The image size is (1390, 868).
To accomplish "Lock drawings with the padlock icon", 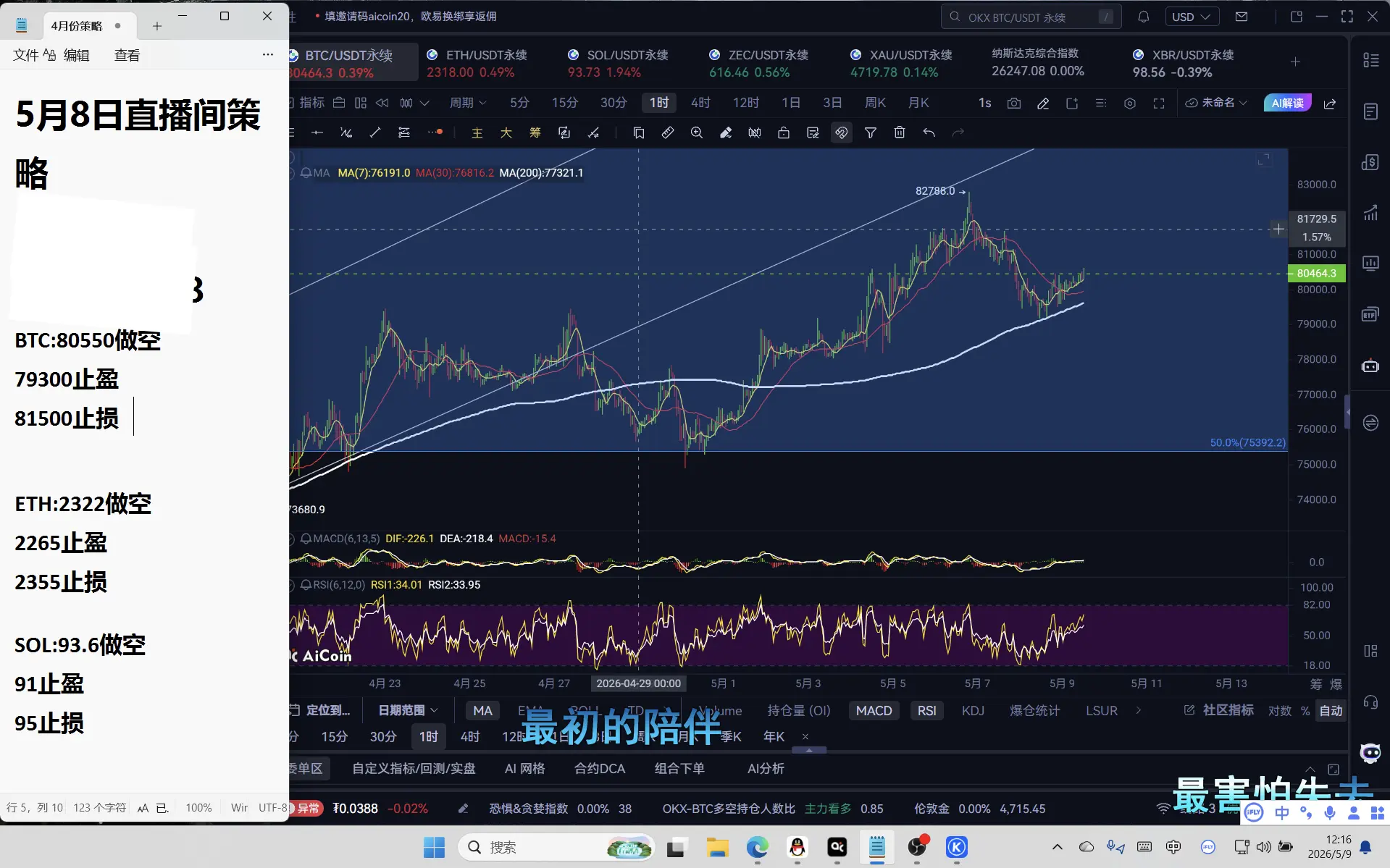I will pos(784,132).
